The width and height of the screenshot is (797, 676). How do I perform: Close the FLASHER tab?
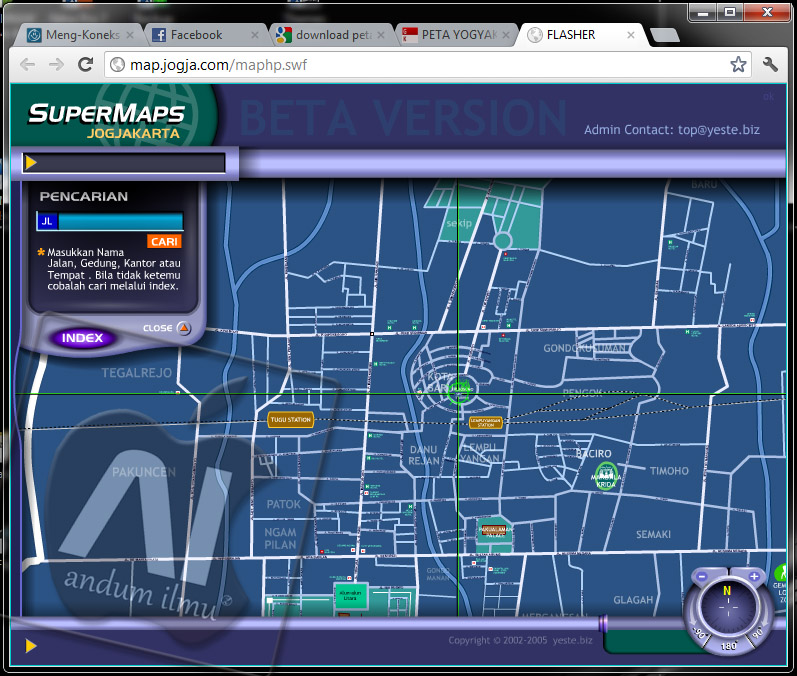pyautogui.click(x=631, y=35)
